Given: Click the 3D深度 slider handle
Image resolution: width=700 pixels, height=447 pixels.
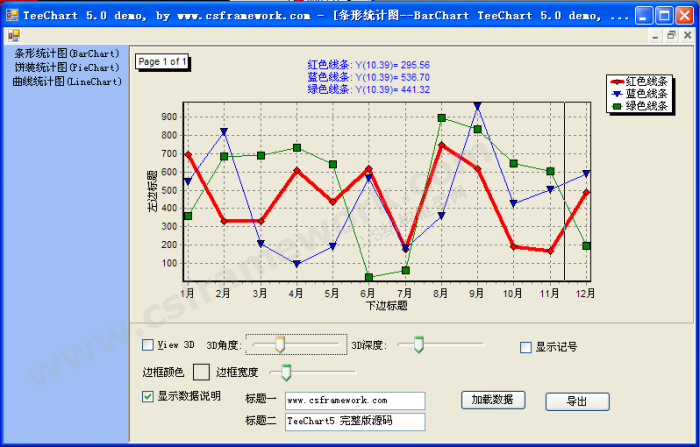Looking at the screenshot, I should tap(418, 345).
